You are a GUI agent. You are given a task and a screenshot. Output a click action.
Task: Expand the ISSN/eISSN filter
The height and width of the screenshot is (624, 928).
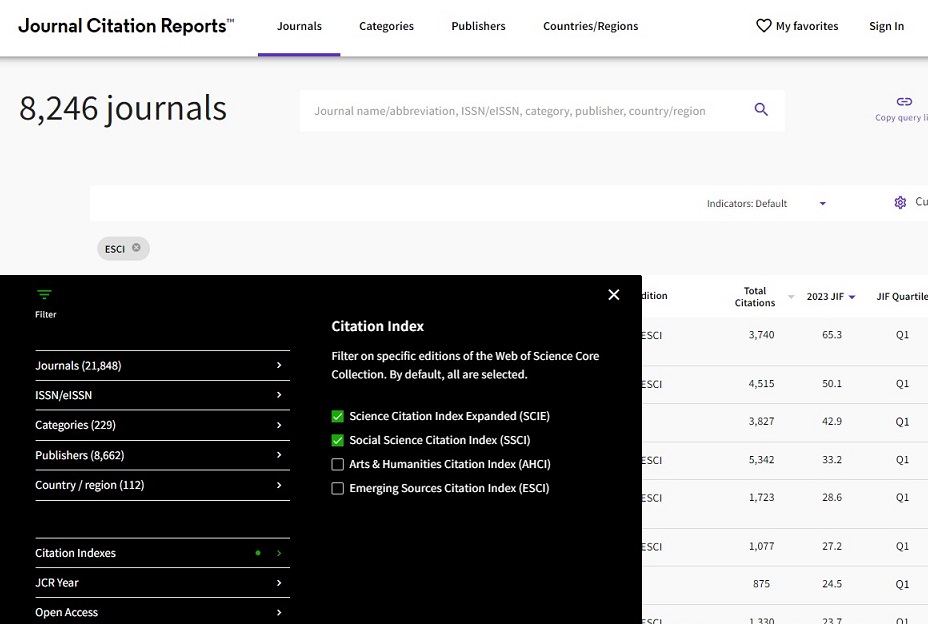(162, 395)
